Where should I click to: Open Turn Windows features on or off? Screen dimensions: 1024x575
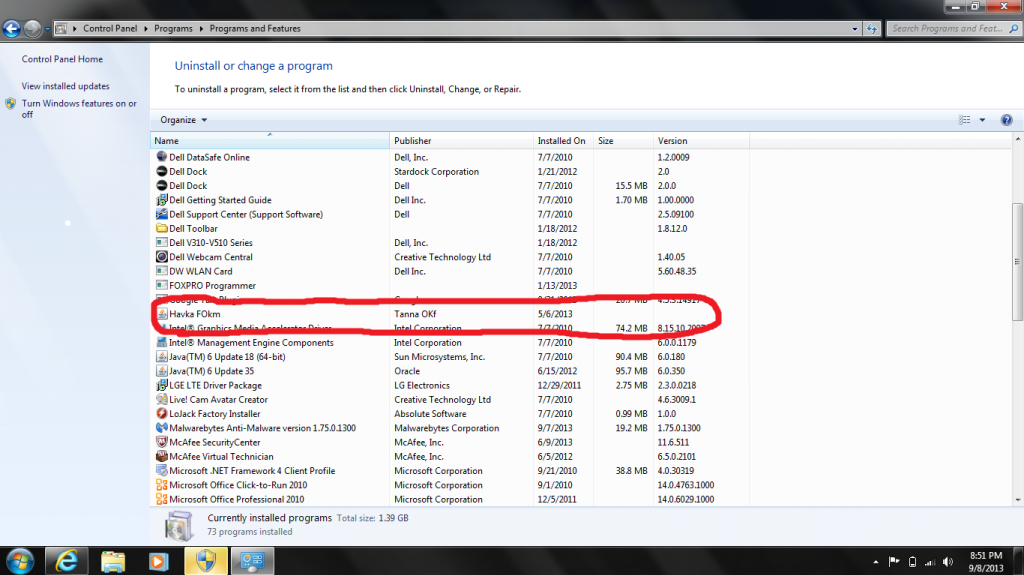tap(79, 108)
